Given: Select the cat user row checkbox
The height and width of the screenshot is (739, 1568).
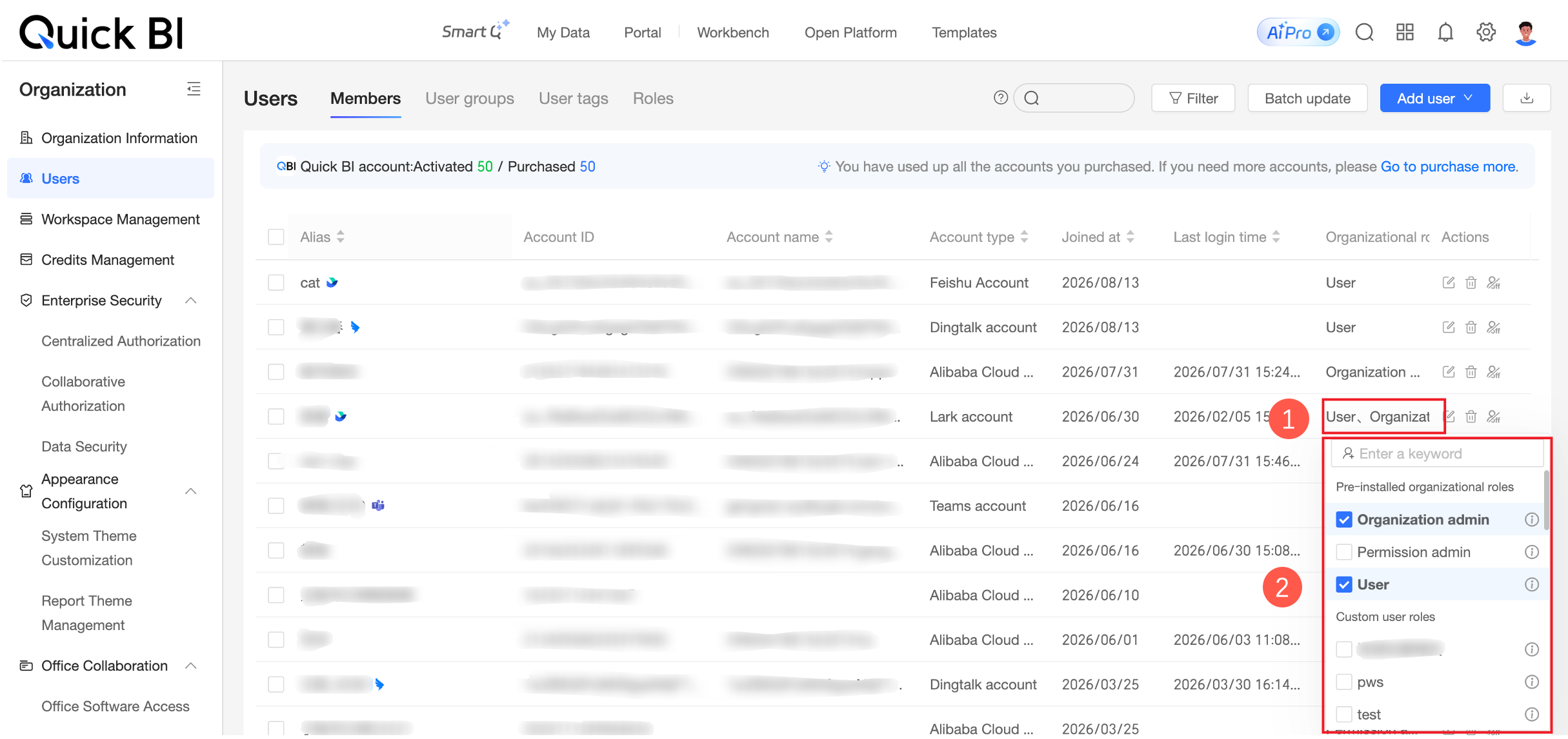Looking at the screenshot, I should click(276, 282).
